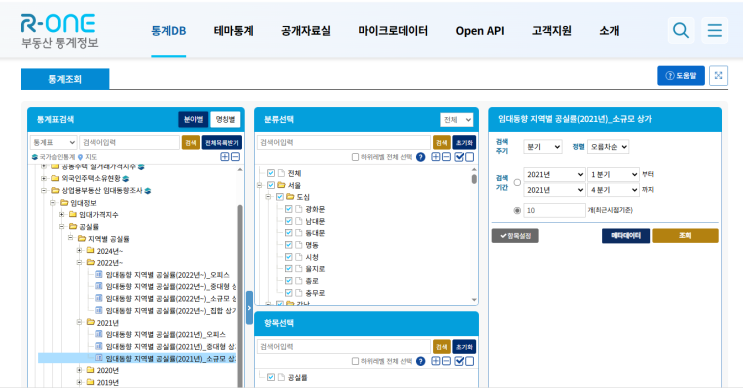Screen dimensions: 743x388
Task: Click table icon of 공실률(2022년~)_집합 상가
Action: (99, 310)
